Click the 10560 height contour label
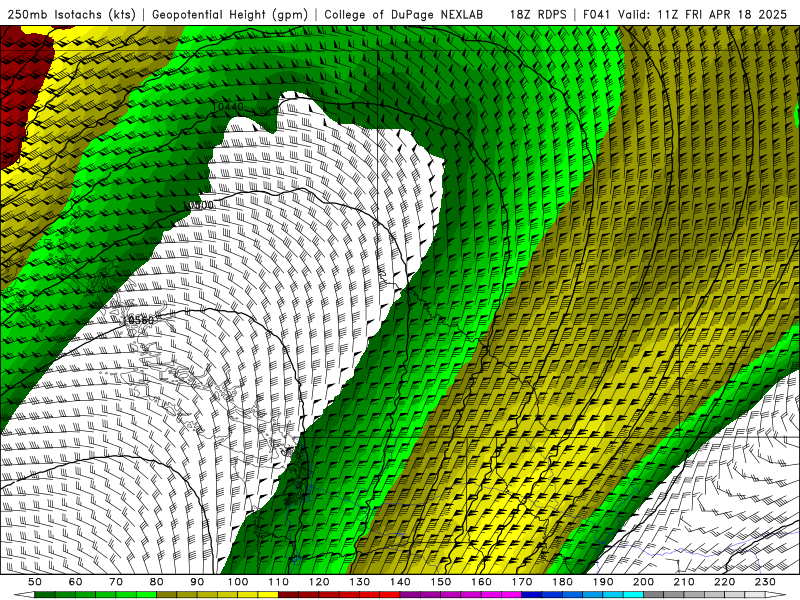Image resolution: width=800 pixels, height=600 pixels. [138, 320]
